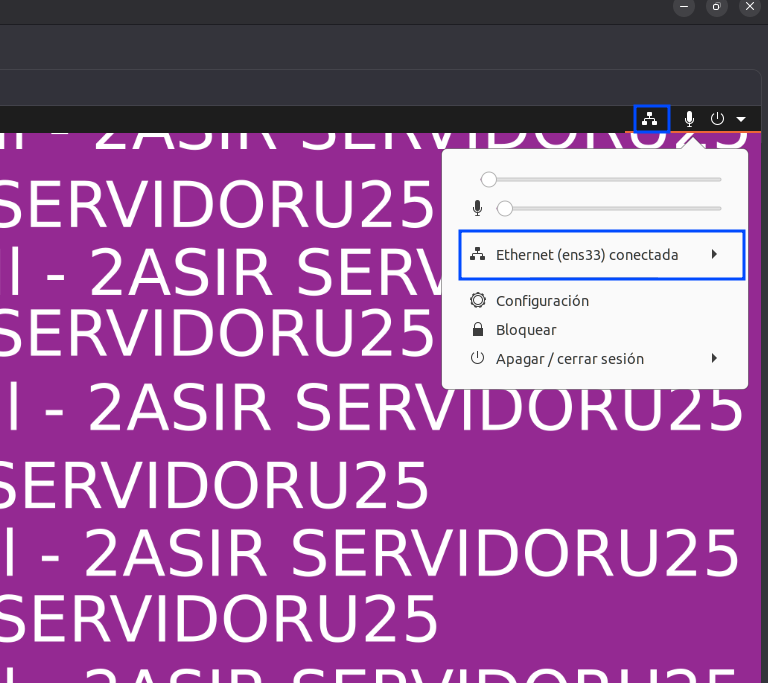Close the outer window
Image resolution: width=768 pixels, height=683 pixels.
click(x=750, y=6)
